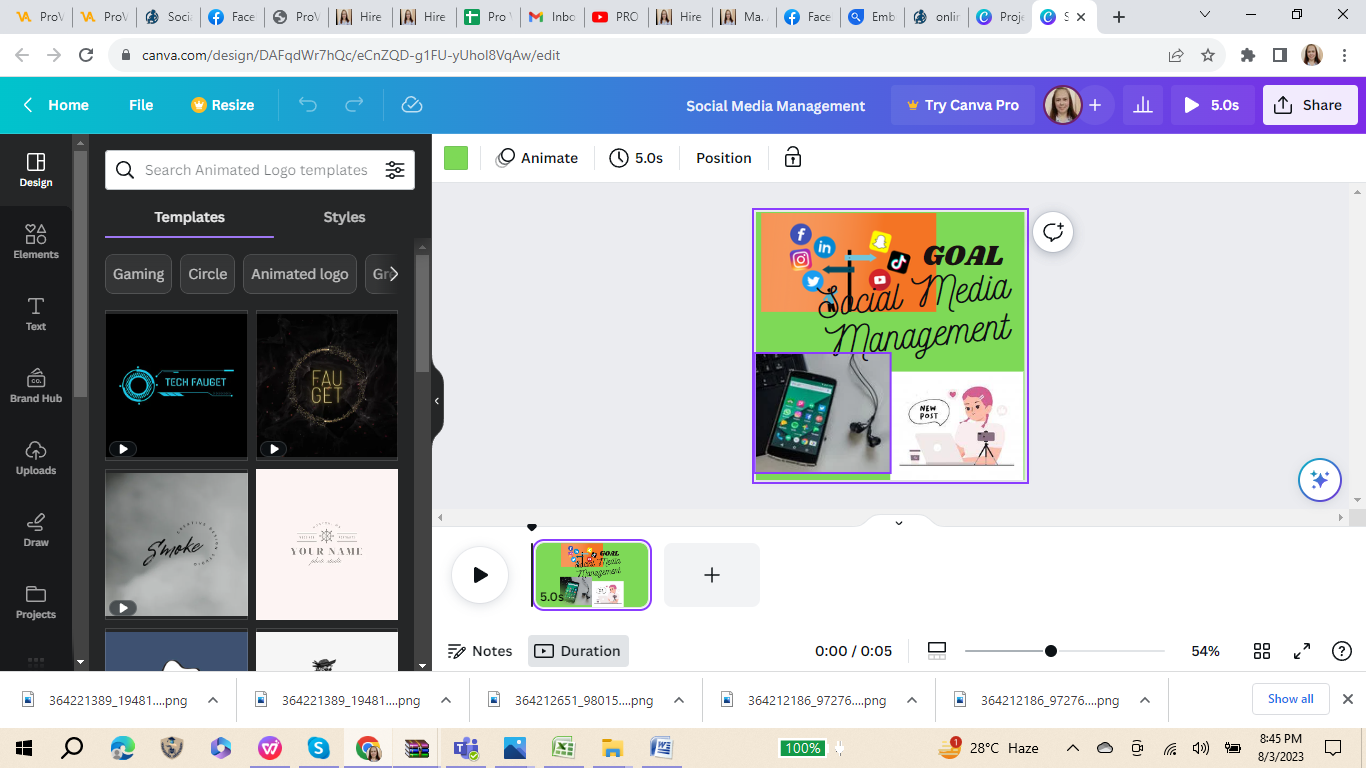Open Skype from the taskbar
Screen dimensions: 1366x768
(x=319, y=748)
